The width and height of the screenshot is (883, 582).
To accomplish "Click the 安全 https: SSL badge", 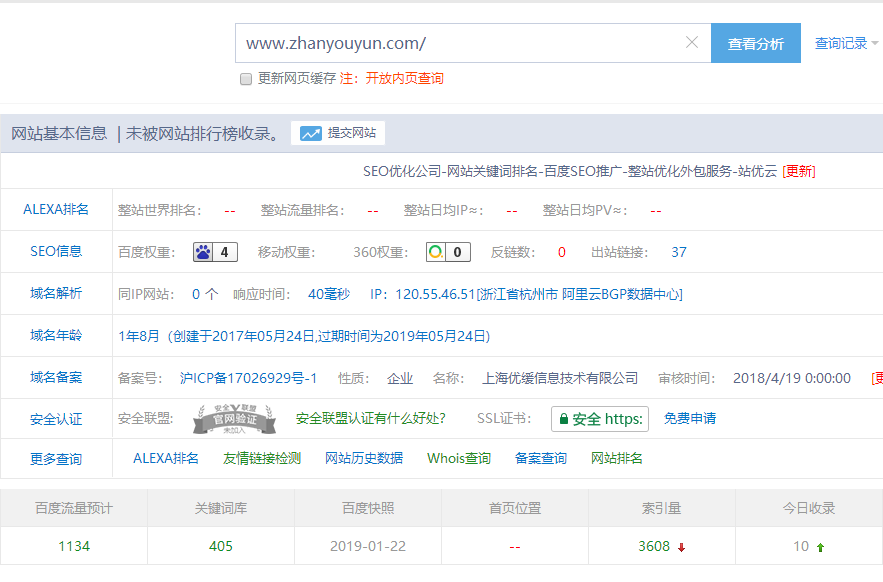I will click(x=600, y=419).
